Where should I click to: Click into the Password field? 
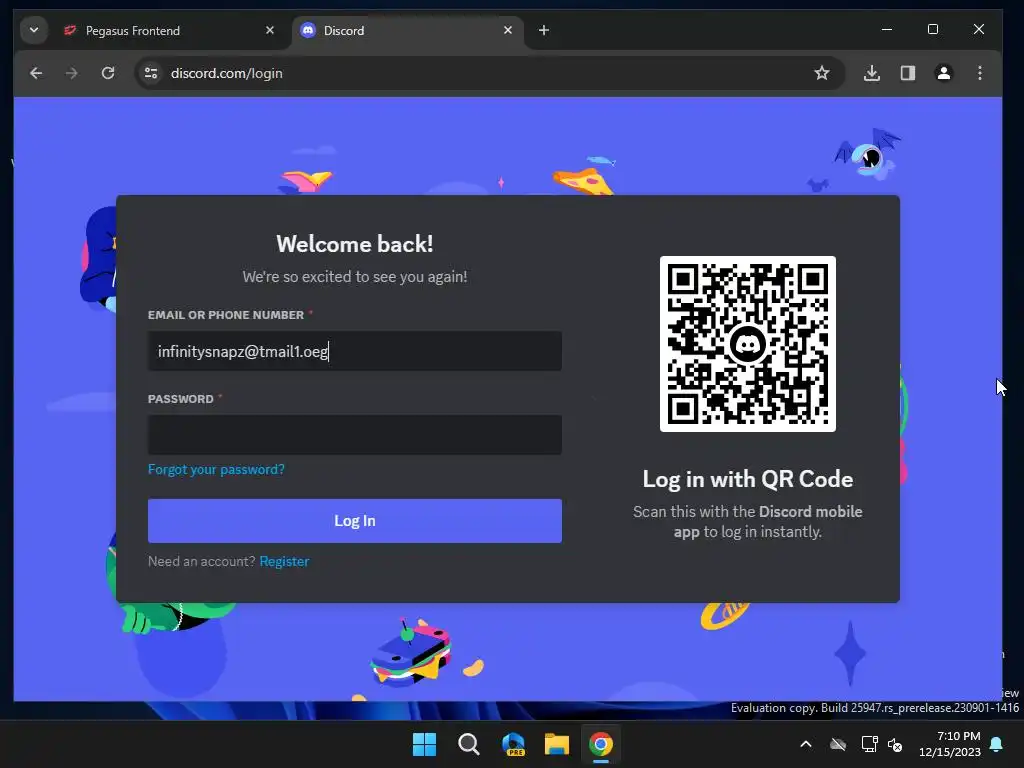(x=355, y=435)
